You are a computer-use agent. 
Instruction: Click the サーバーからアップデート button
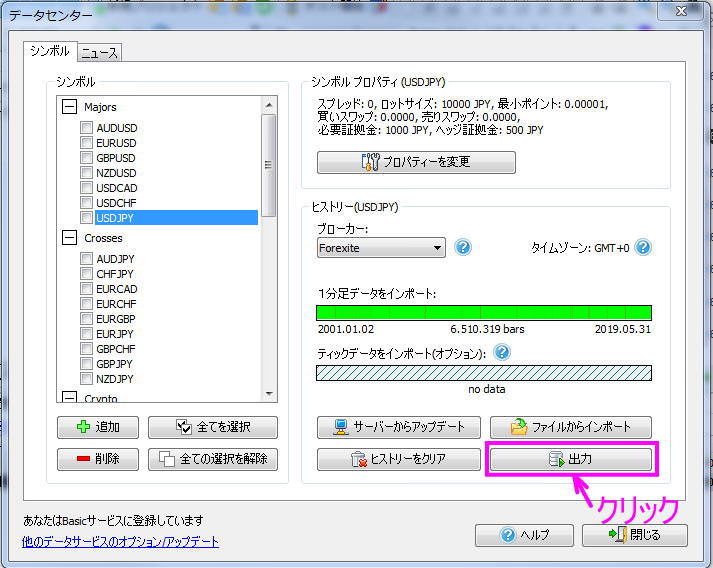click(399, 427)
